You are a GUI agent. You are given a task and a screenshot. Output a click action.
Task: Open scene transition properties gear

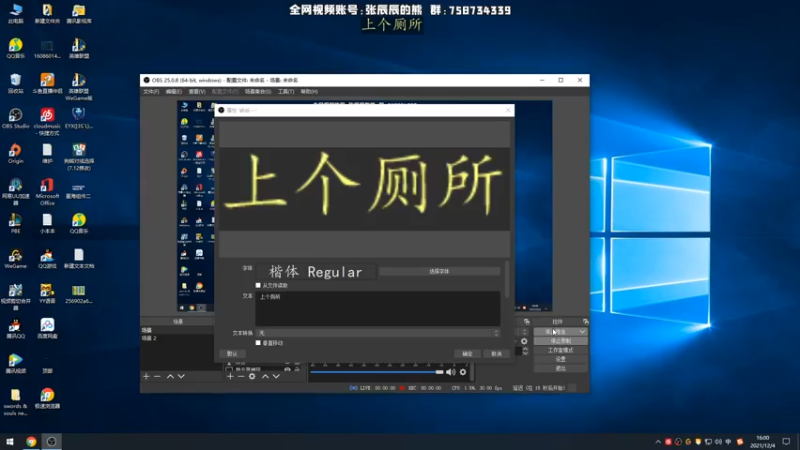point(524,341)
